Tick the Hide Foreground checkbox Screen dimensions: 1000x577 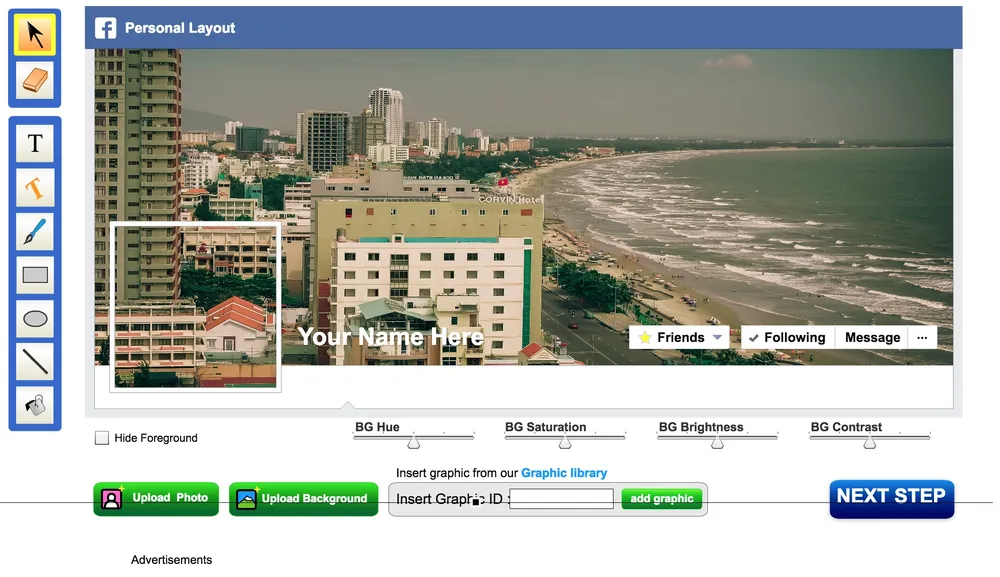tap(101, 438)
